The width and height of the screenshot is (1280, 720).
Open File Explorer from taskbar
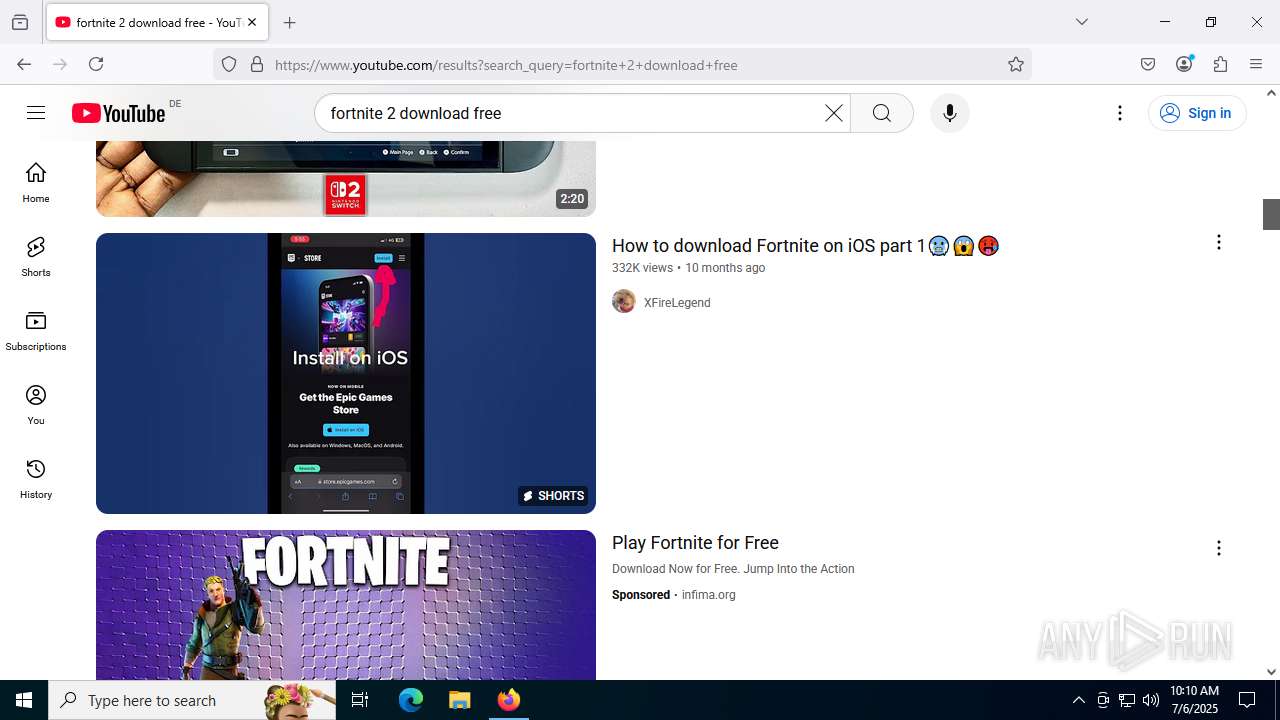pyautogui.click(x=459, y=700)
